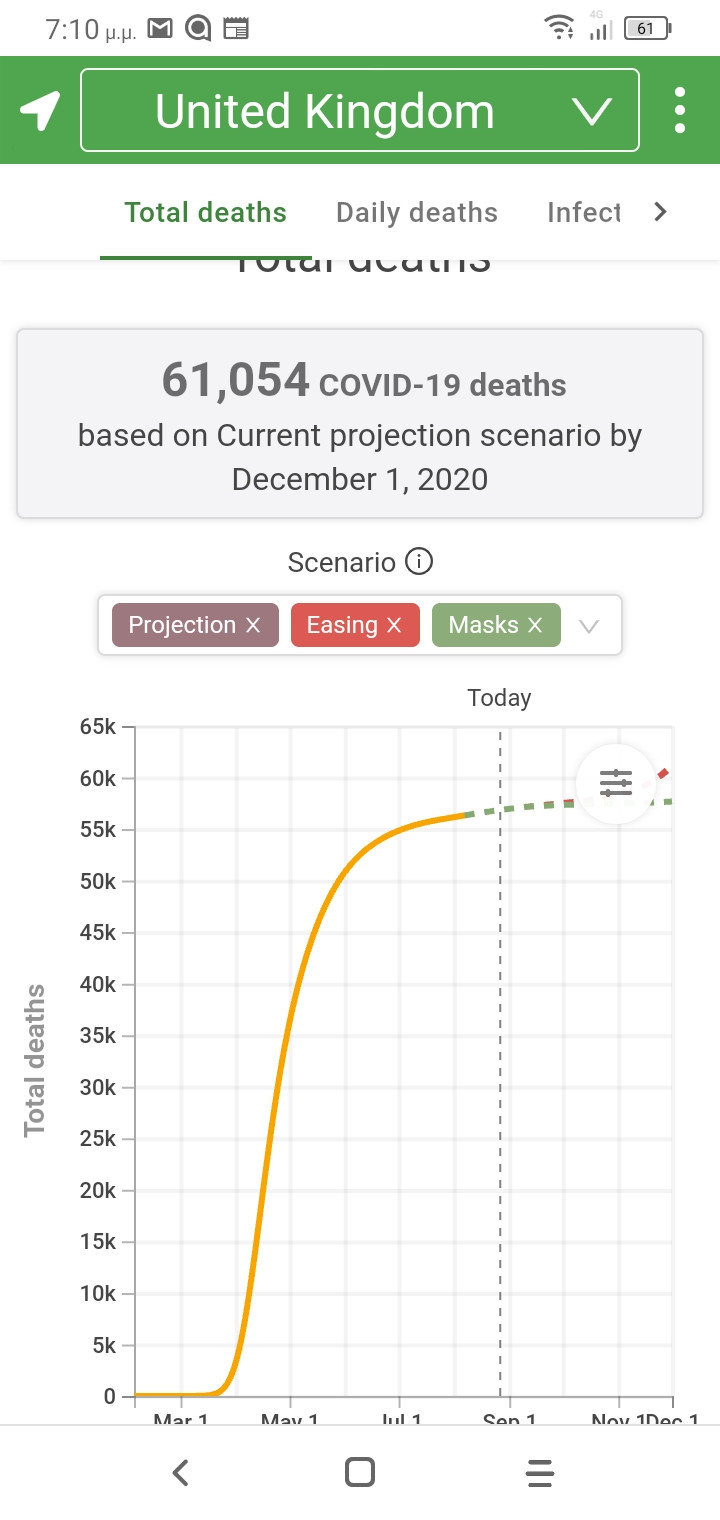
Task: Open Android recent apps button
Action: tap(539, 1472)
